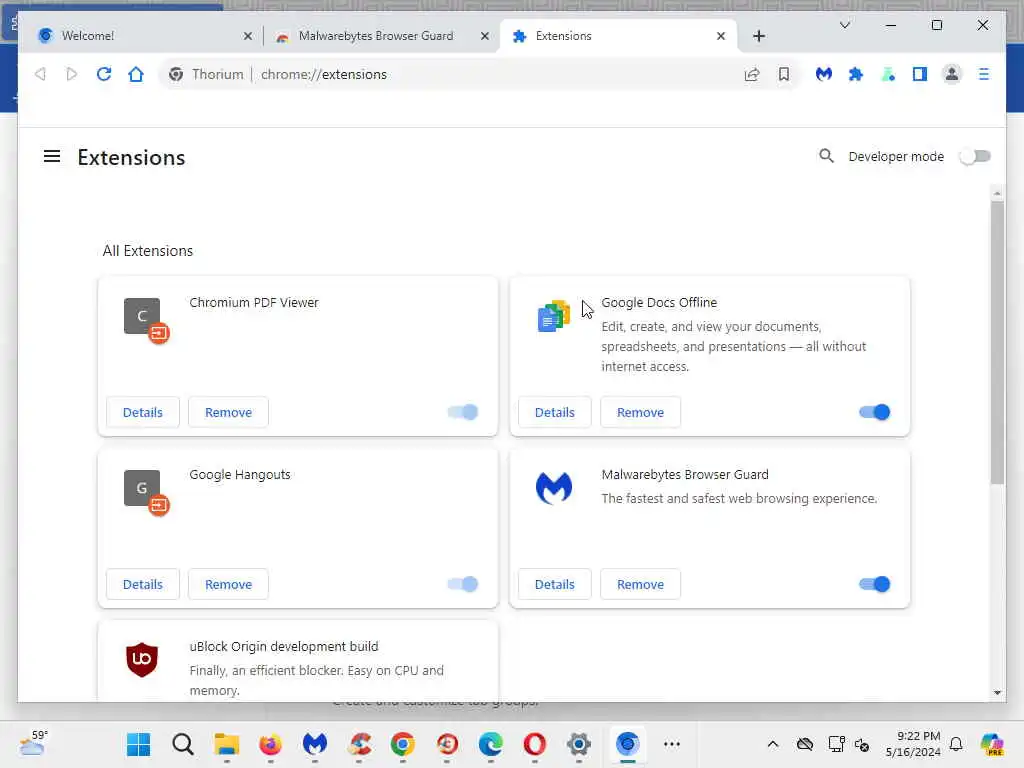Viewport: 1024px width, 768px height.
Task: Open Settings gear from taskbar
Action: 578,744
